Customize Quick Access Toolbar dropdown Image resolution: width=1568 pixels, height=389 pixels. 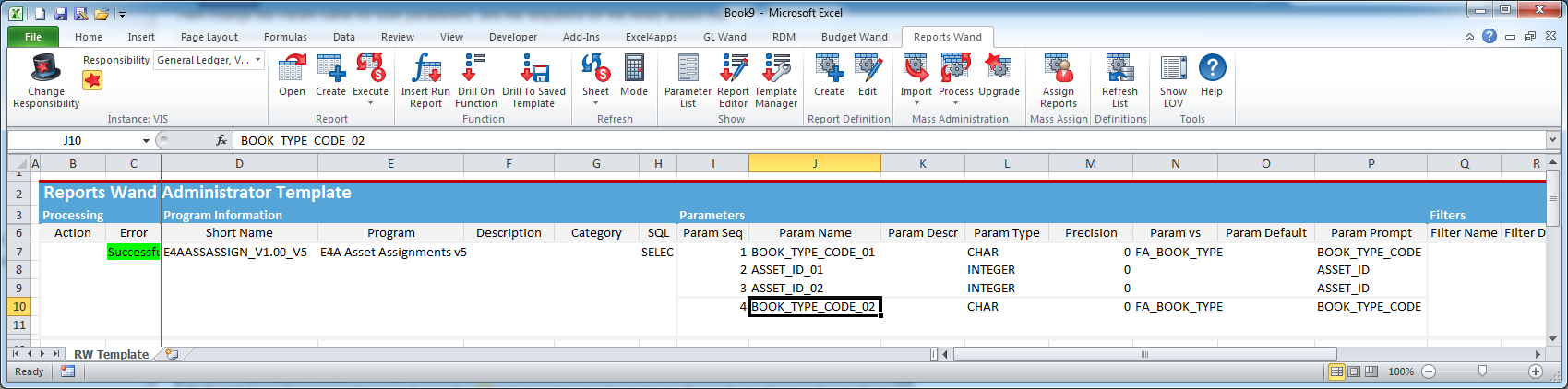[123, 15]
